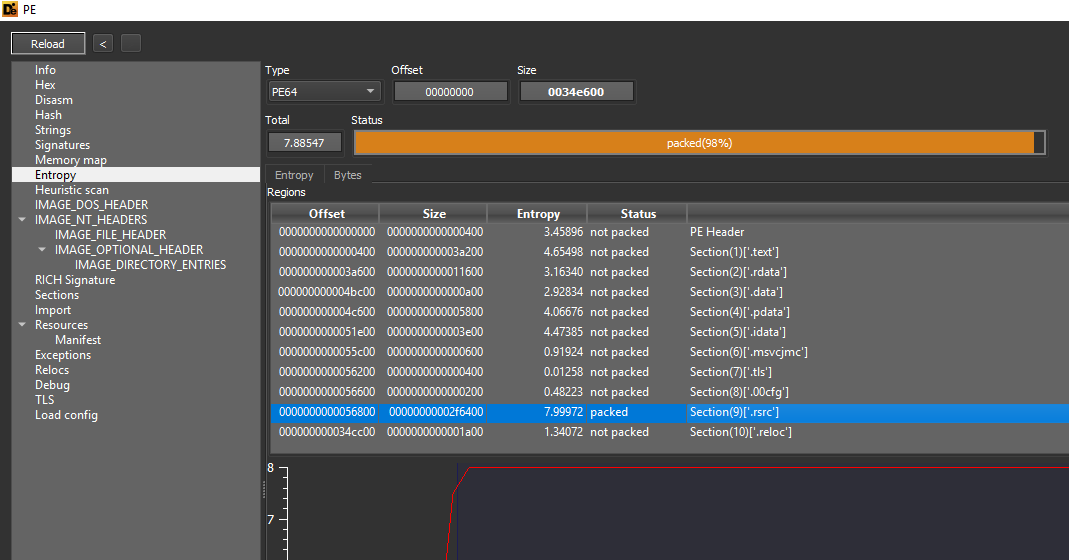The height and width of the screenshot is (560, 1069).
Task: Sort regions by the Entropy column header
Action: pyautogui.click(x=538, y=213)
